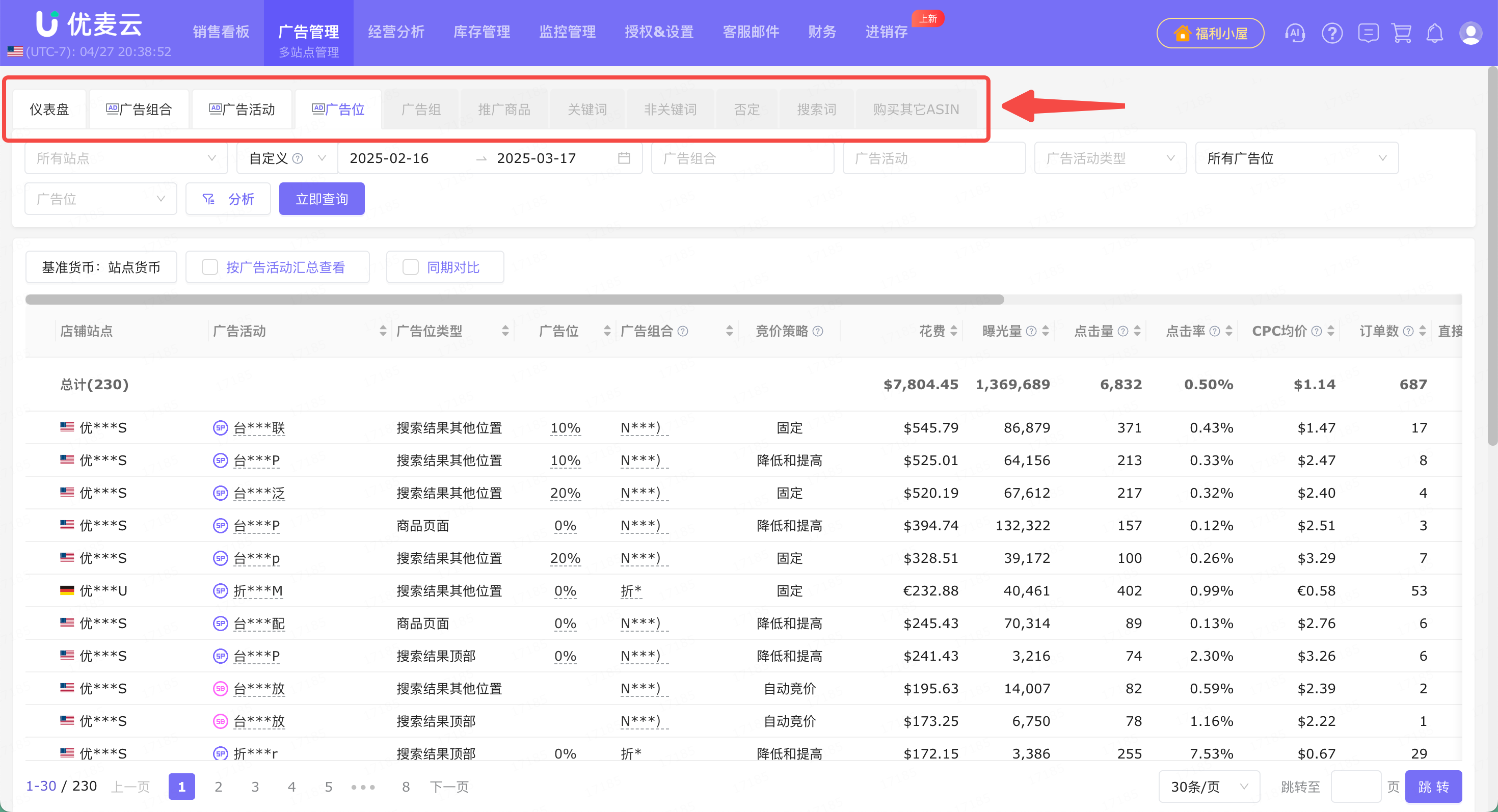Enable 按广告活动汇总查看 checkbox
The width and height of the screenshot is (1498, 812).
tap(209, 267)
